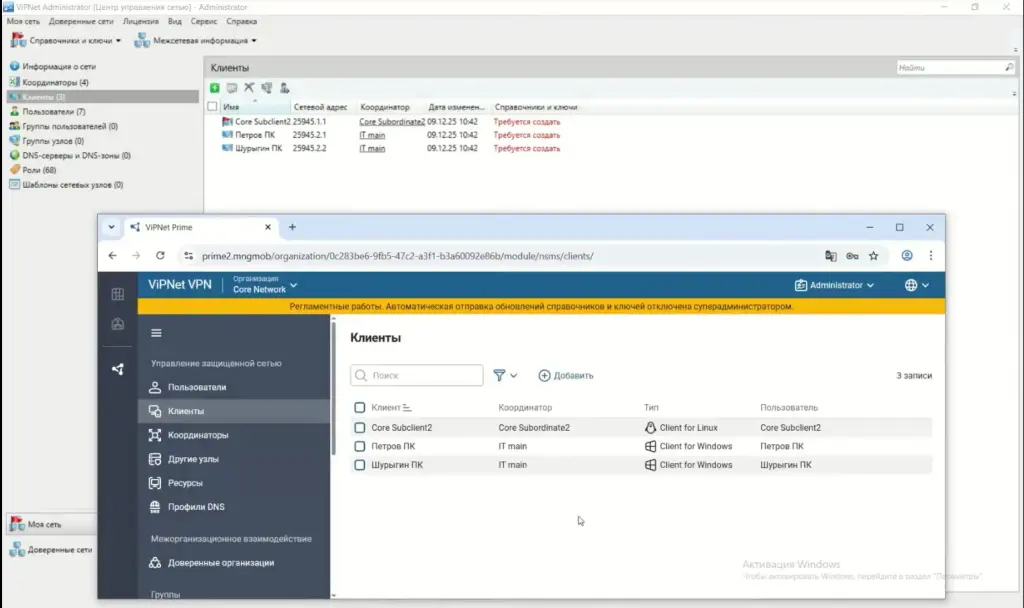This screenshot has height=608, width=1024.
Task: Select Информация о сети in tree
Action: pos(59,67)
